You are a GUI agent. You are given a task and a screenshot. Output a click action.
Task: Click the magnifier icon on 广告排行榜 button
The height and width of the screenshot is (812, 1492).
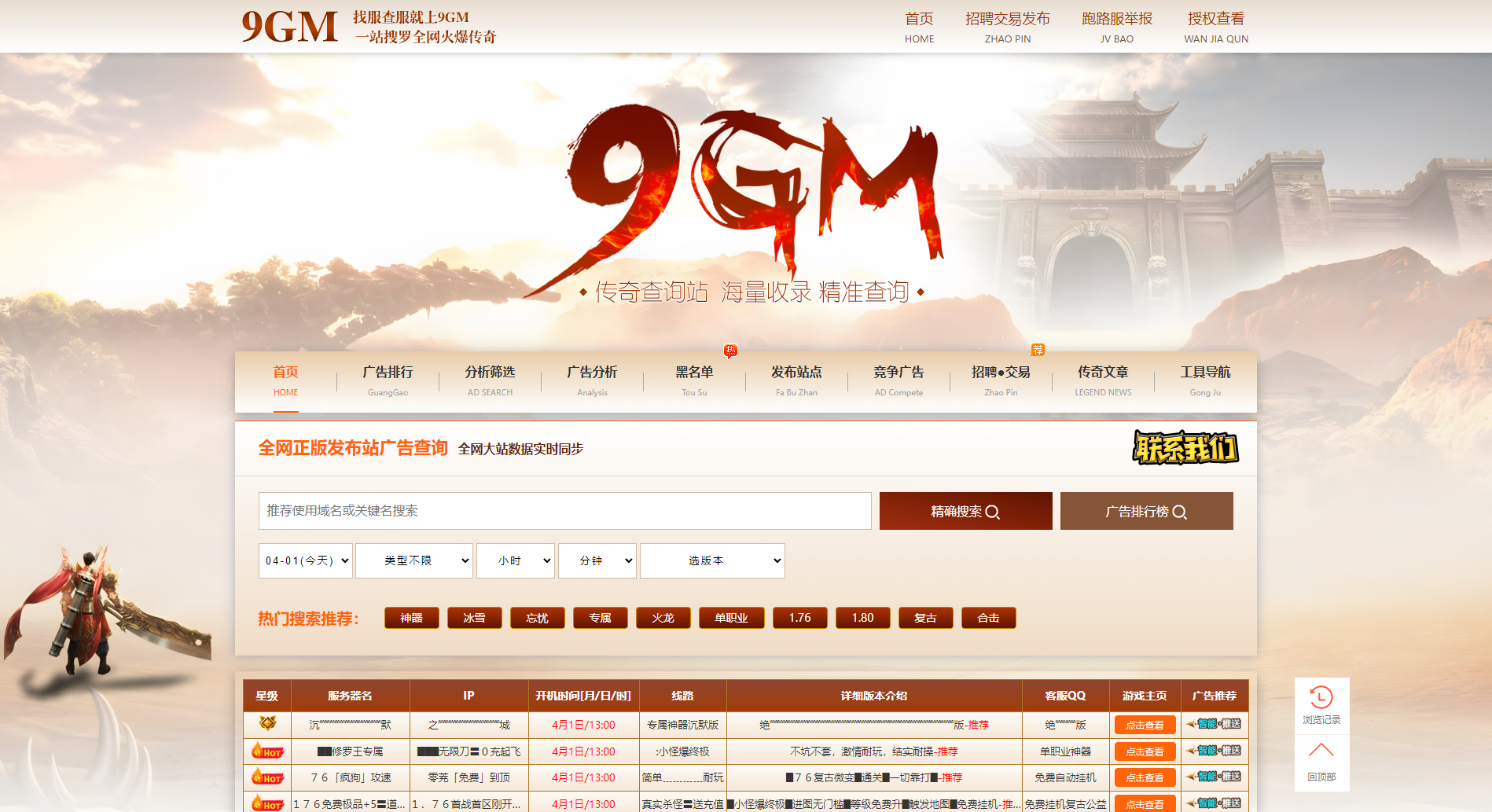tap(1181, 511)
